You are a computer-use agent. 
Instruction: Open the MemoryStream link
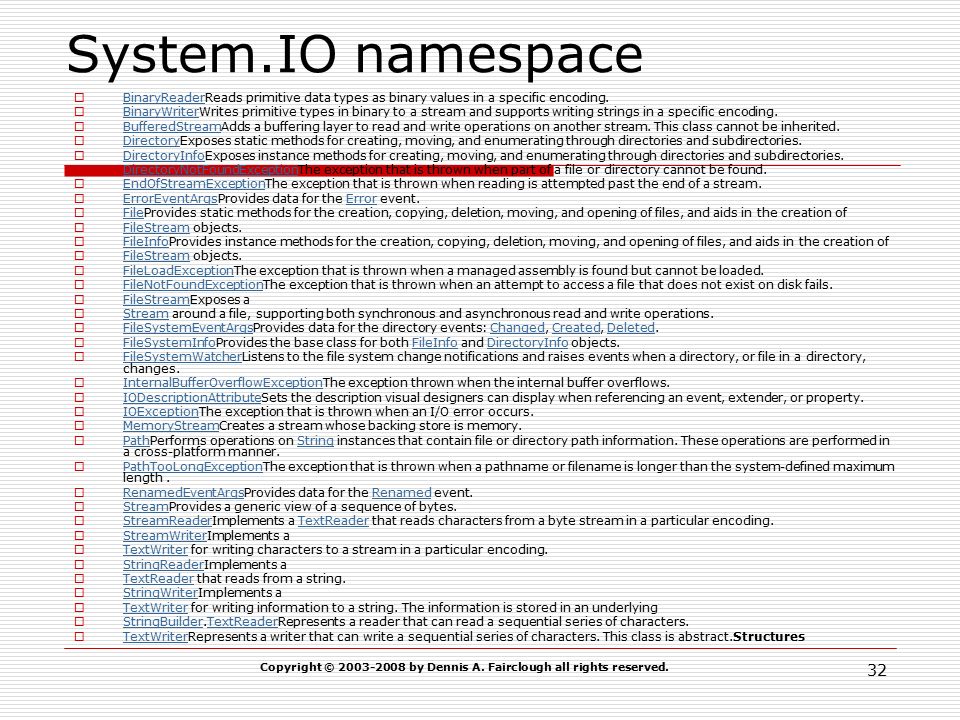pyautogui.click(x=171, y=426)
